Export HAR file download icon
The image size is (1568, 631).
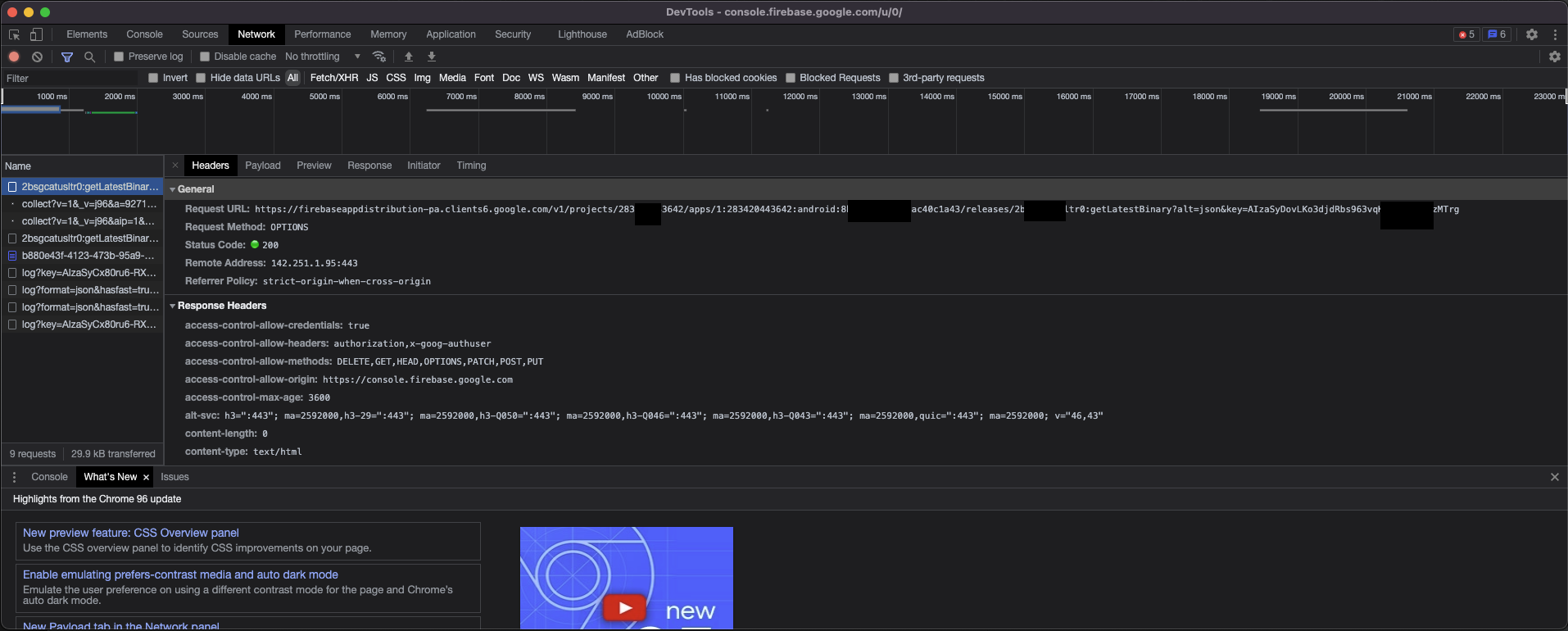[x=432, y=57]
